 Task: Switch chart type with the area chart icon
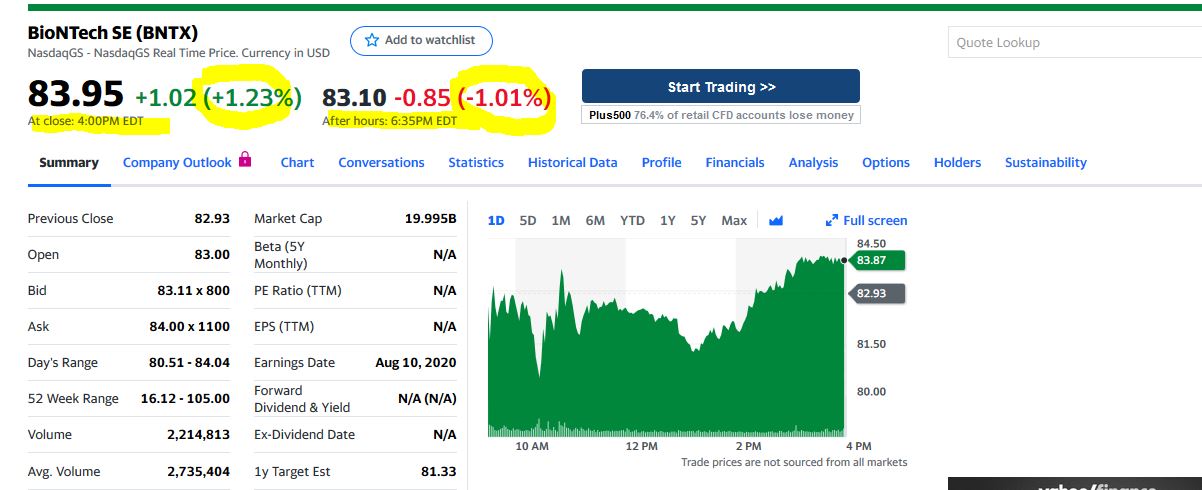click(775, 221)
